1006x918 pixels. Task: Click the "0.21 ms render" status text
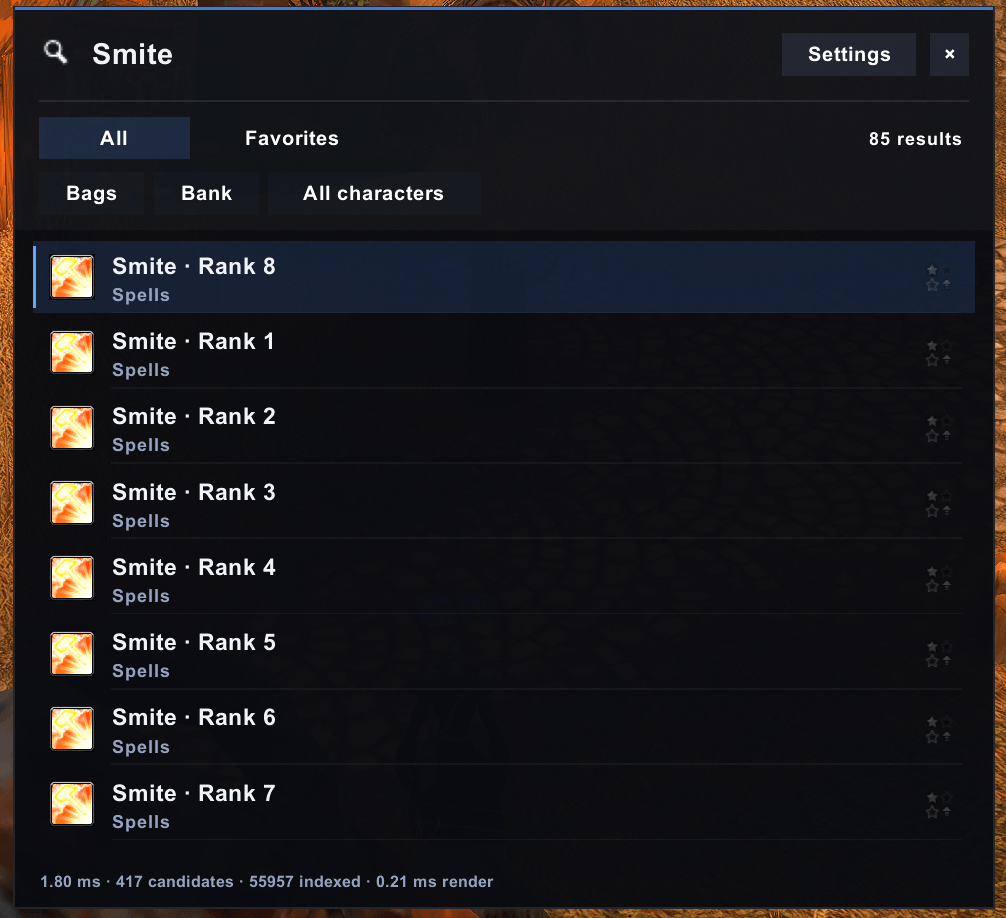[x=434, y=881]
